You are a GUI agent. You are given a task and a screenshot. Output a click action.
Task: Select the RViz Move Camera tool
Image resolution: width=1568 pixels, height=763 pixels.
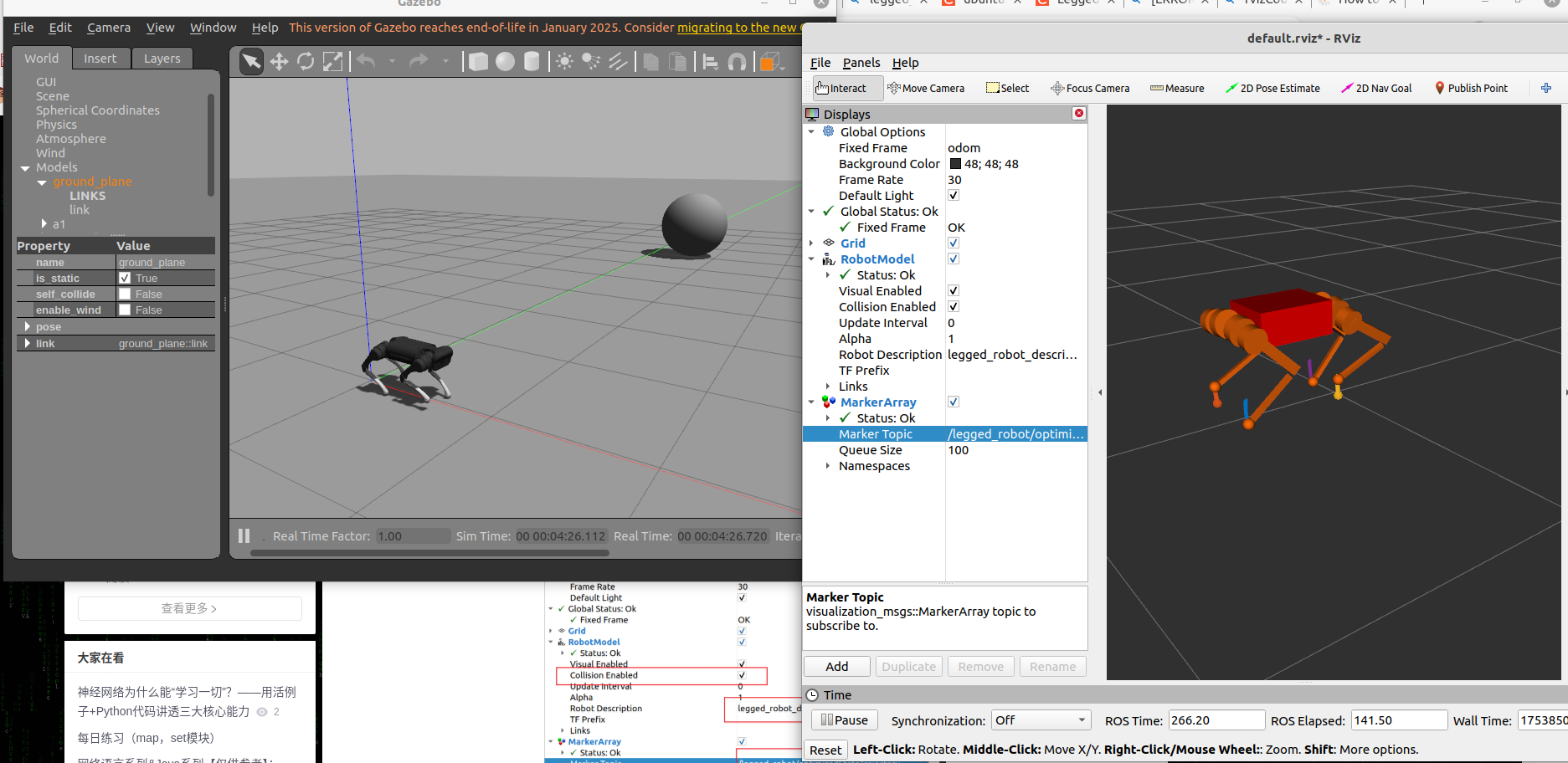pos(926,88)
